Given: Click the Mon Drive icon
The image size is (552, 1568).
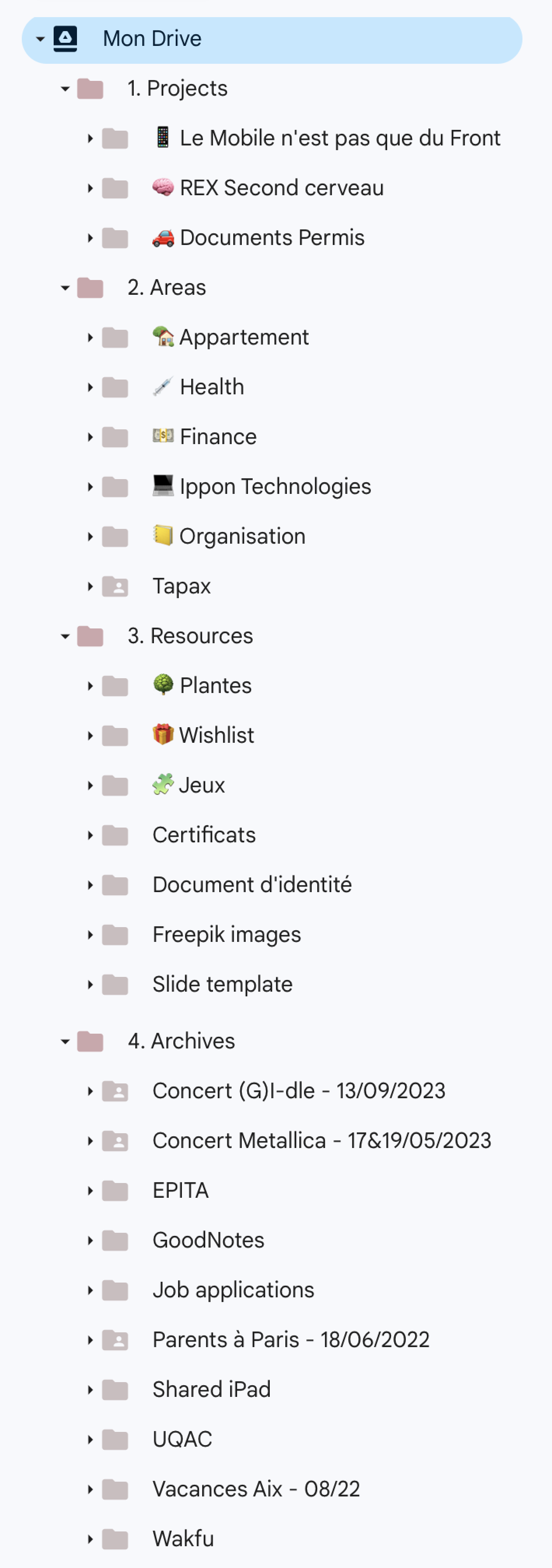Looking at the screenshot, I should [65, 38].
